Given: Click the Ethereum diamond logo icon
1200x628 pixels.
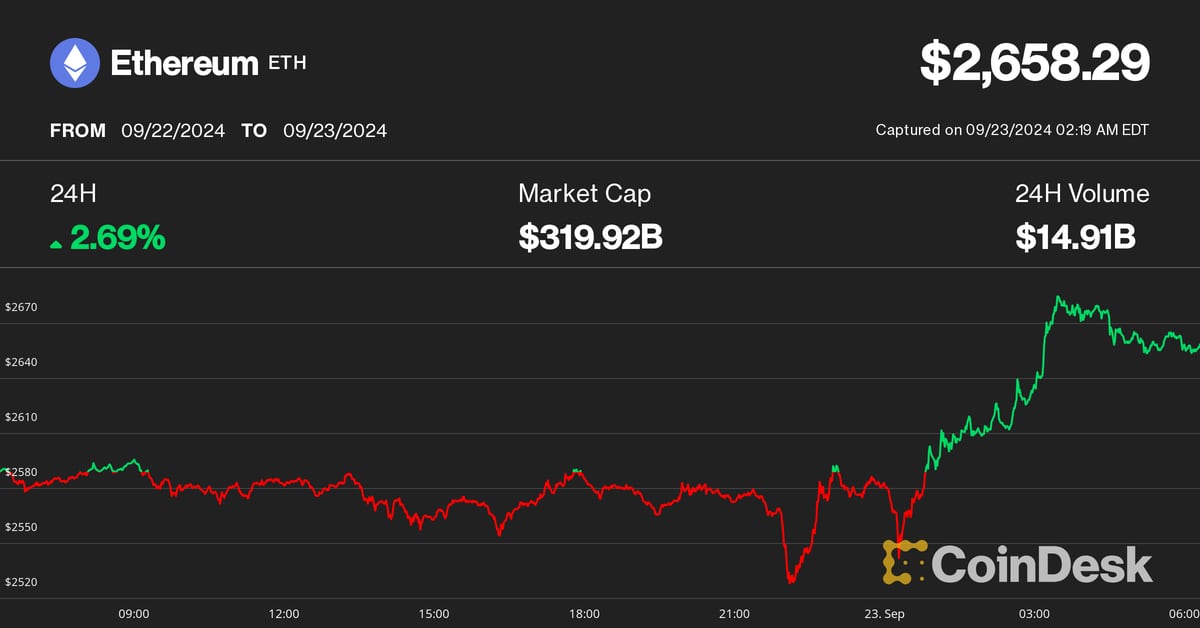Looking at the screenshot, I should [74, 62].
